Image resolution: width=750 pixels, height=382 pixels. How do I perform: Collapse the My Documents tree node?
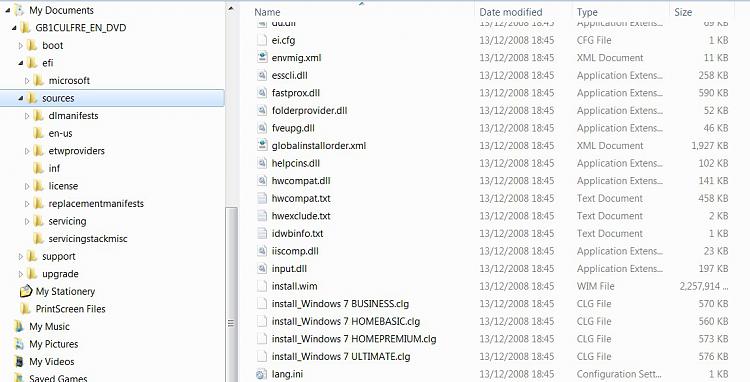coord(7,10)
